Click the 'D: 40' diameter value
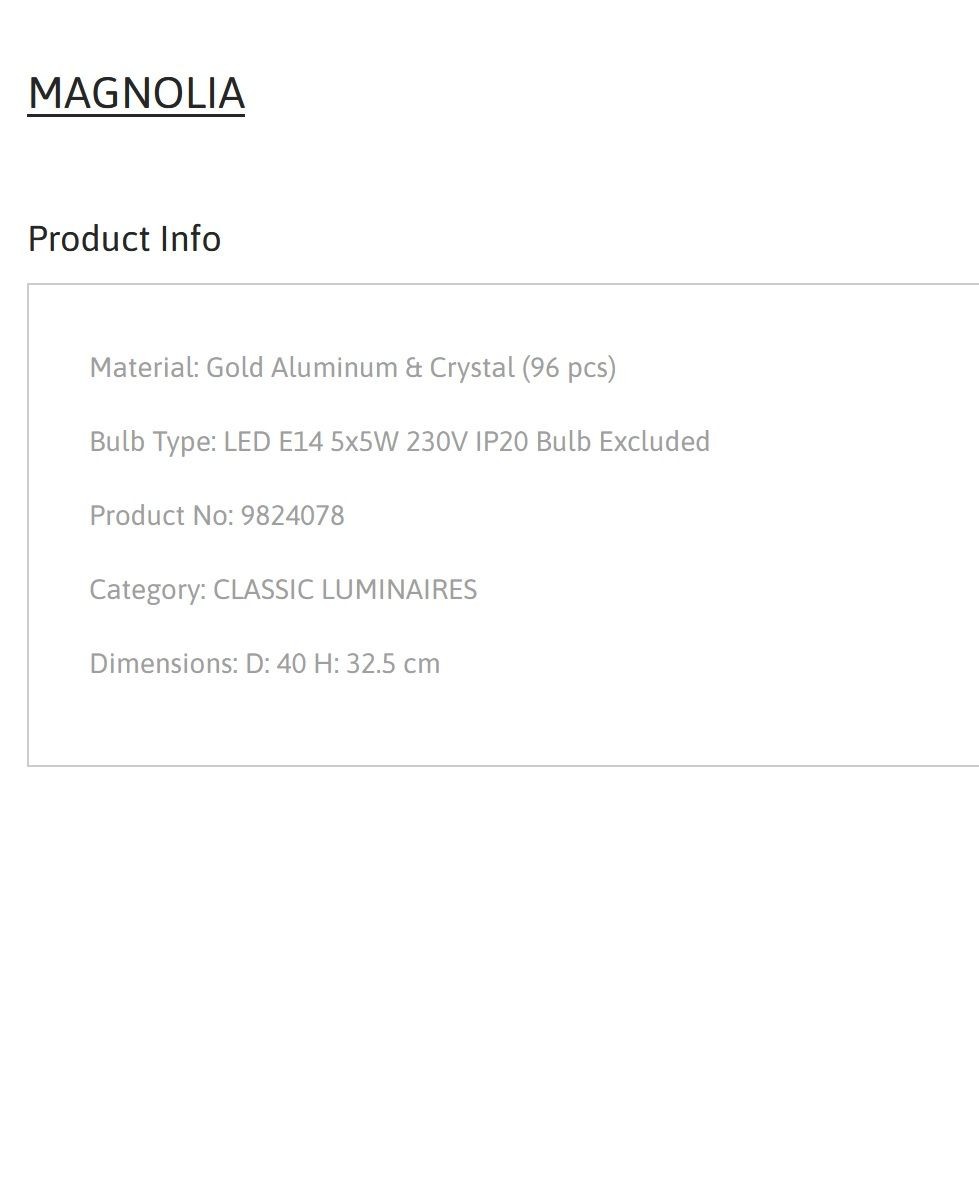Image resolution: width=979 pixels, height=1188 pixels. click(x=276, y=664)
